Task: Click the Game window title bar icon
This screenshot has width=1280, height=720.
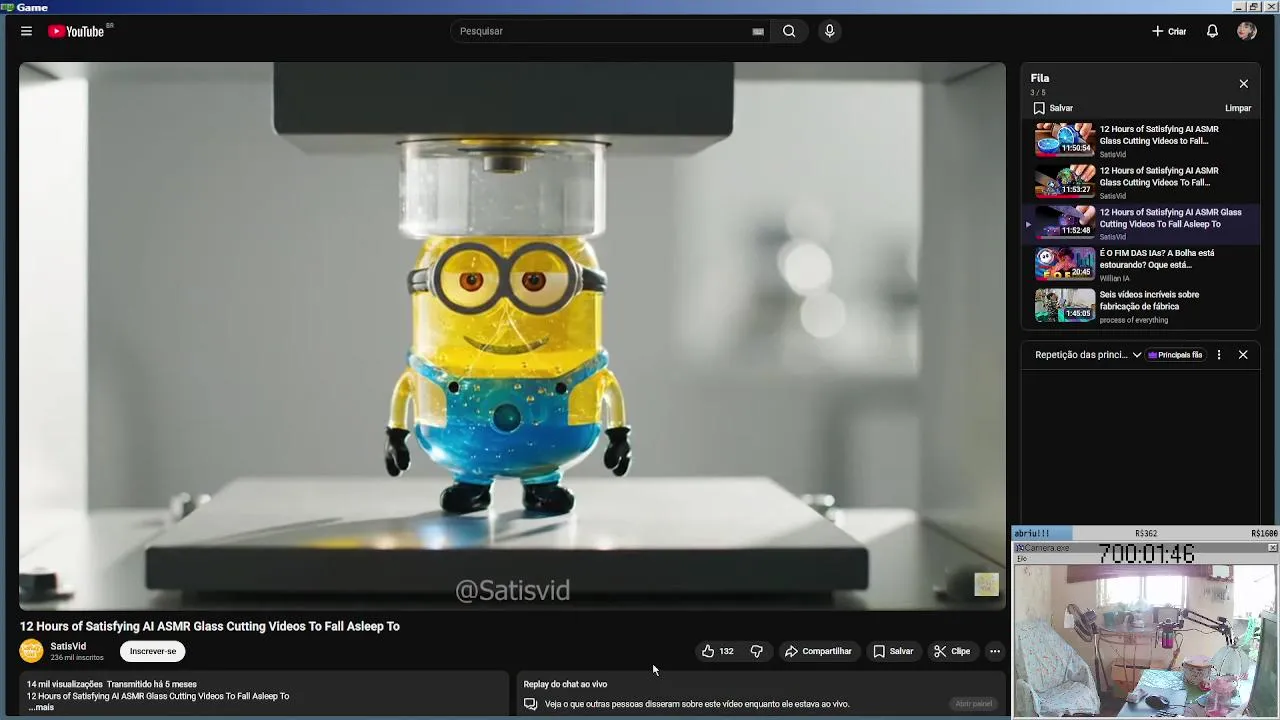Action: (8, 7)
